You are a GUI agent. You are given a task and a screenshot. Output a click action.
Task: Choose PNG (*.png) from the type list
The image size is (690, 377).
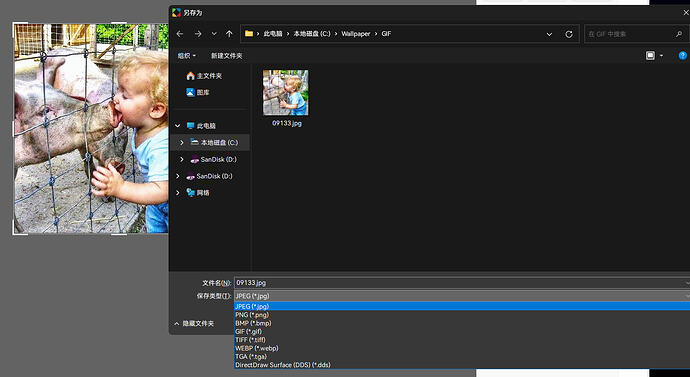pos(462,315)
